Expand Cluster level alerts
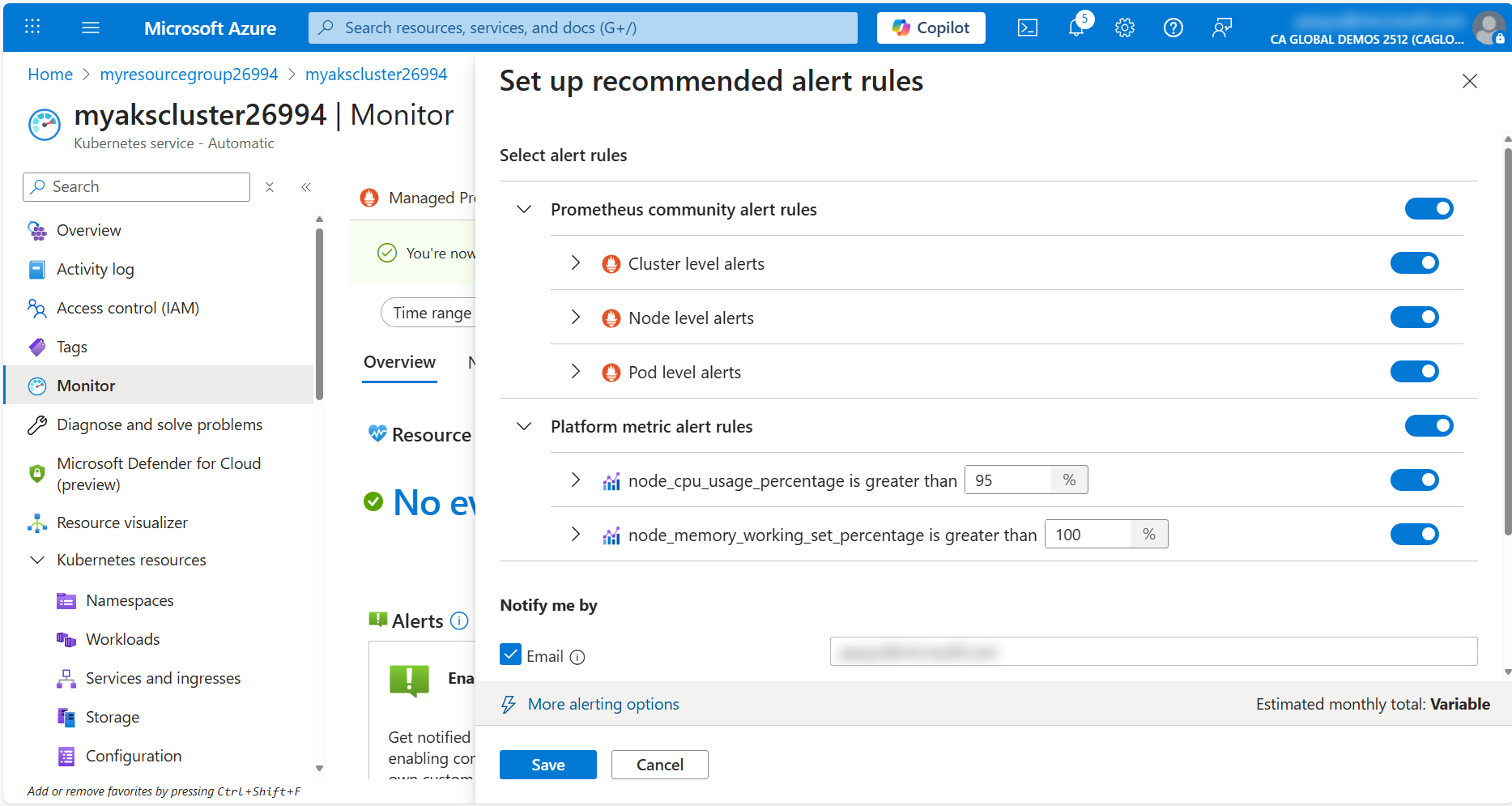This screenshot has height=806, width=1512. point(576,262)
